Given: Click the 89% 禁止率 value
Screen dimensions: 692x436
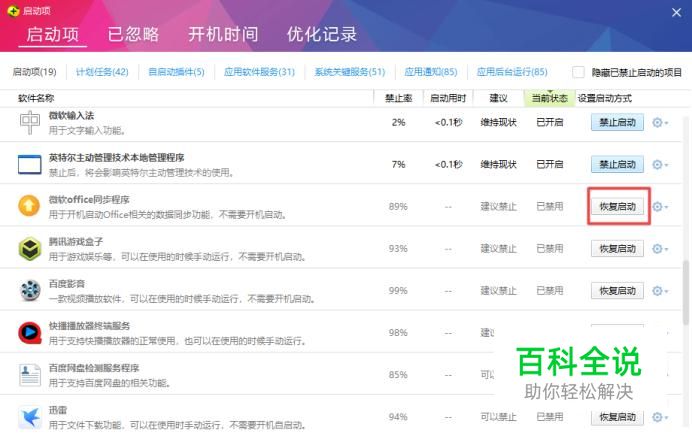Looking at the screenshot, I should tap(398, 207).
